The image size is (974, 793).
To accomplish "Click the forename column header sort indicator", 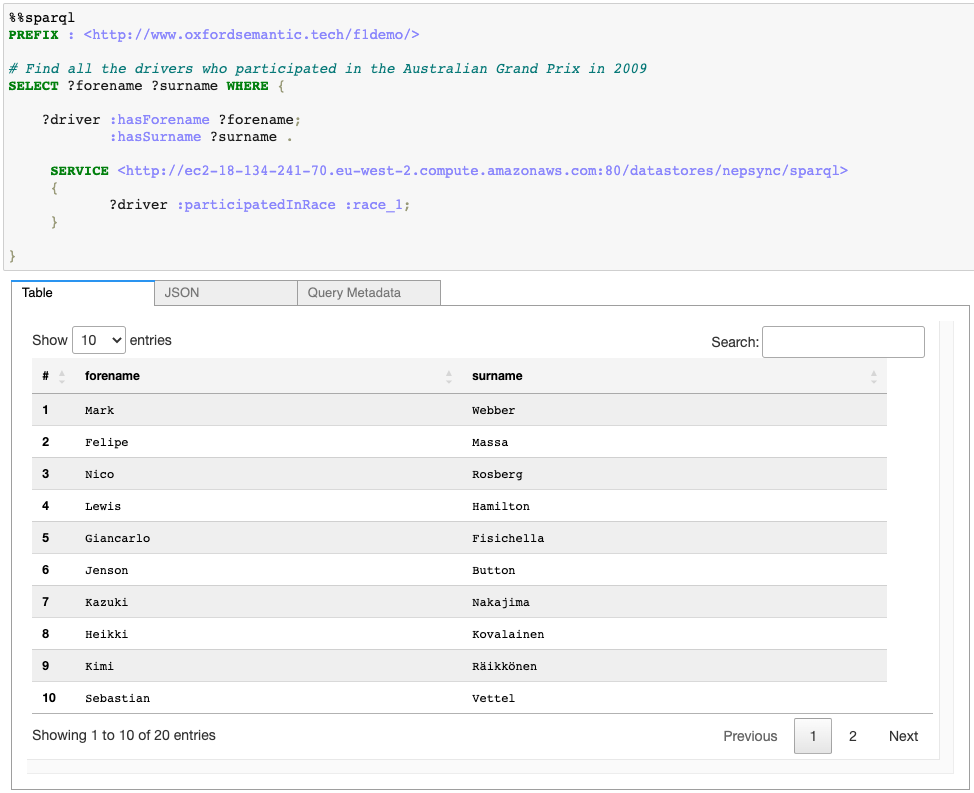I will (449, 376).
